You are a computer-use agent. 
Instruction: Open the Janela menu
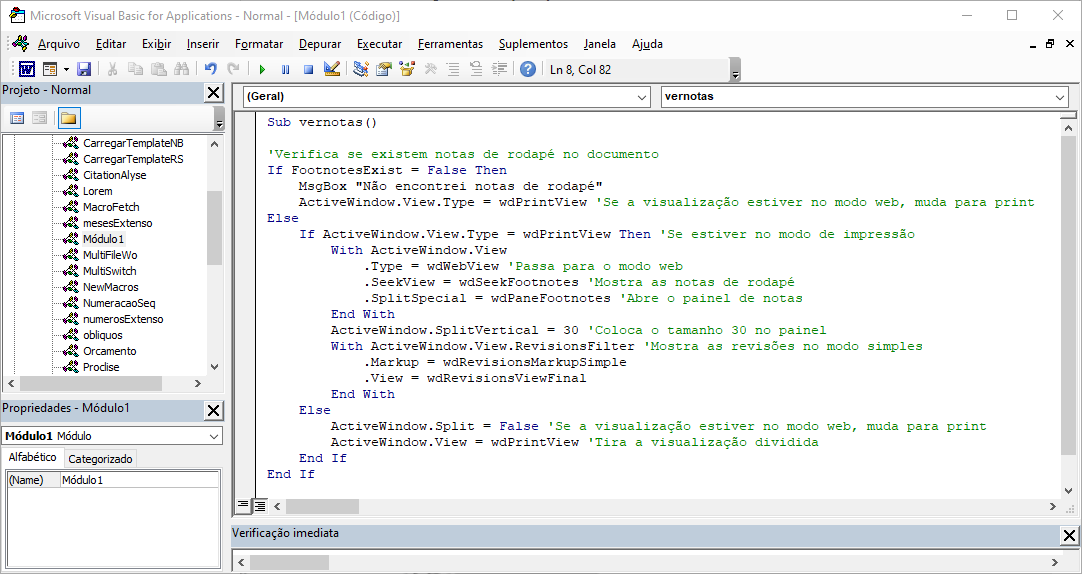pos(600,44)
